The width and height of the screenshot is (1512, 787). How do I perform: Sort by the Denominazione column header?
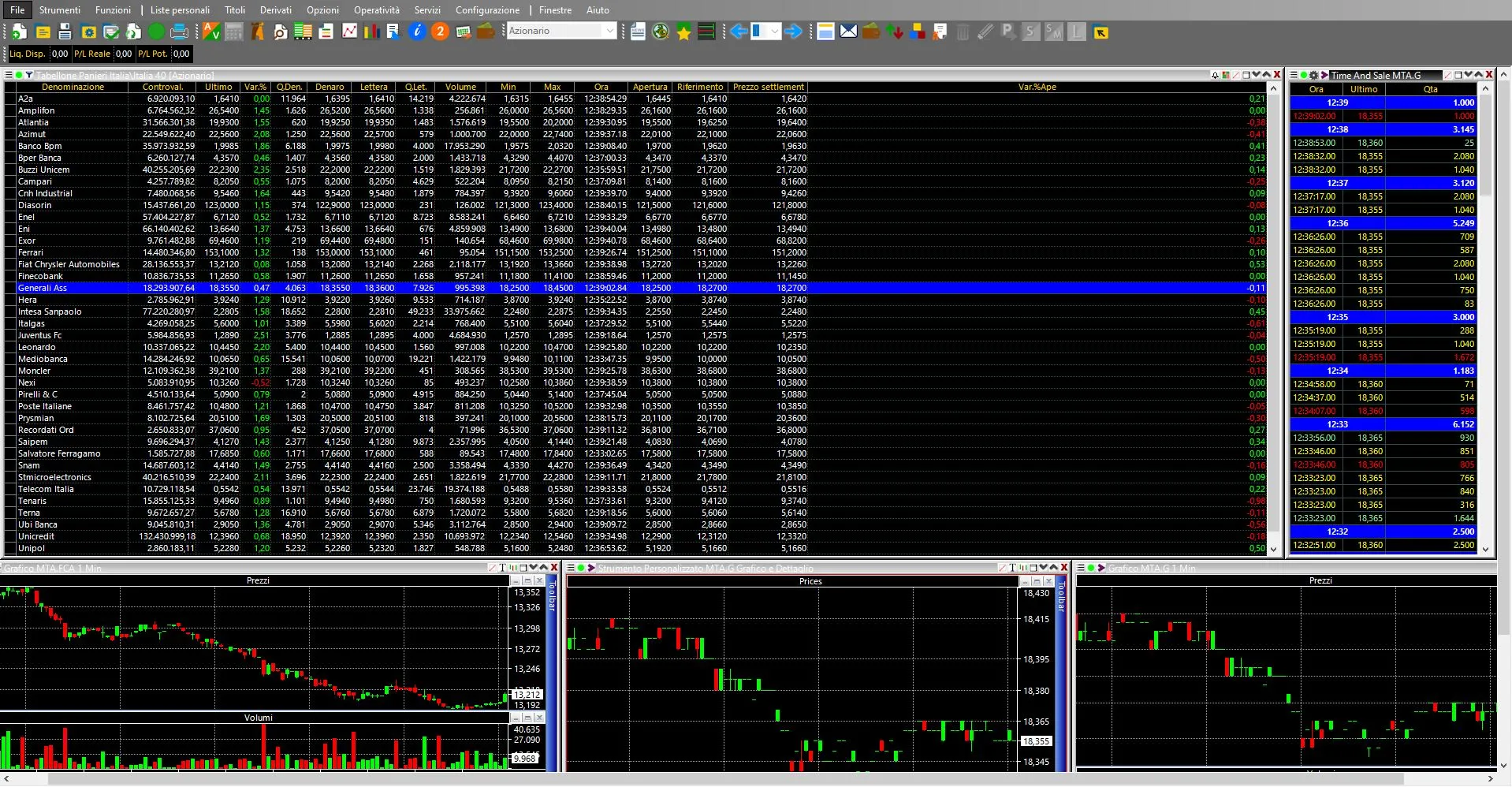pyautogui.click(x=73, y=87)
